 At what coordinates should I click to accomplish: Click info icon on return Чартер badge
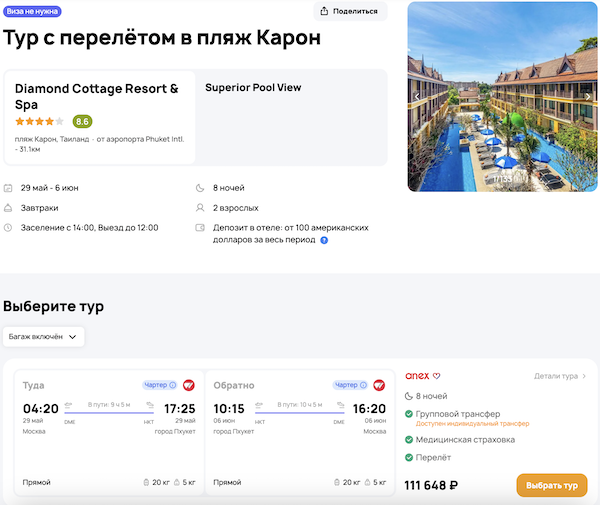coord(363,385)
